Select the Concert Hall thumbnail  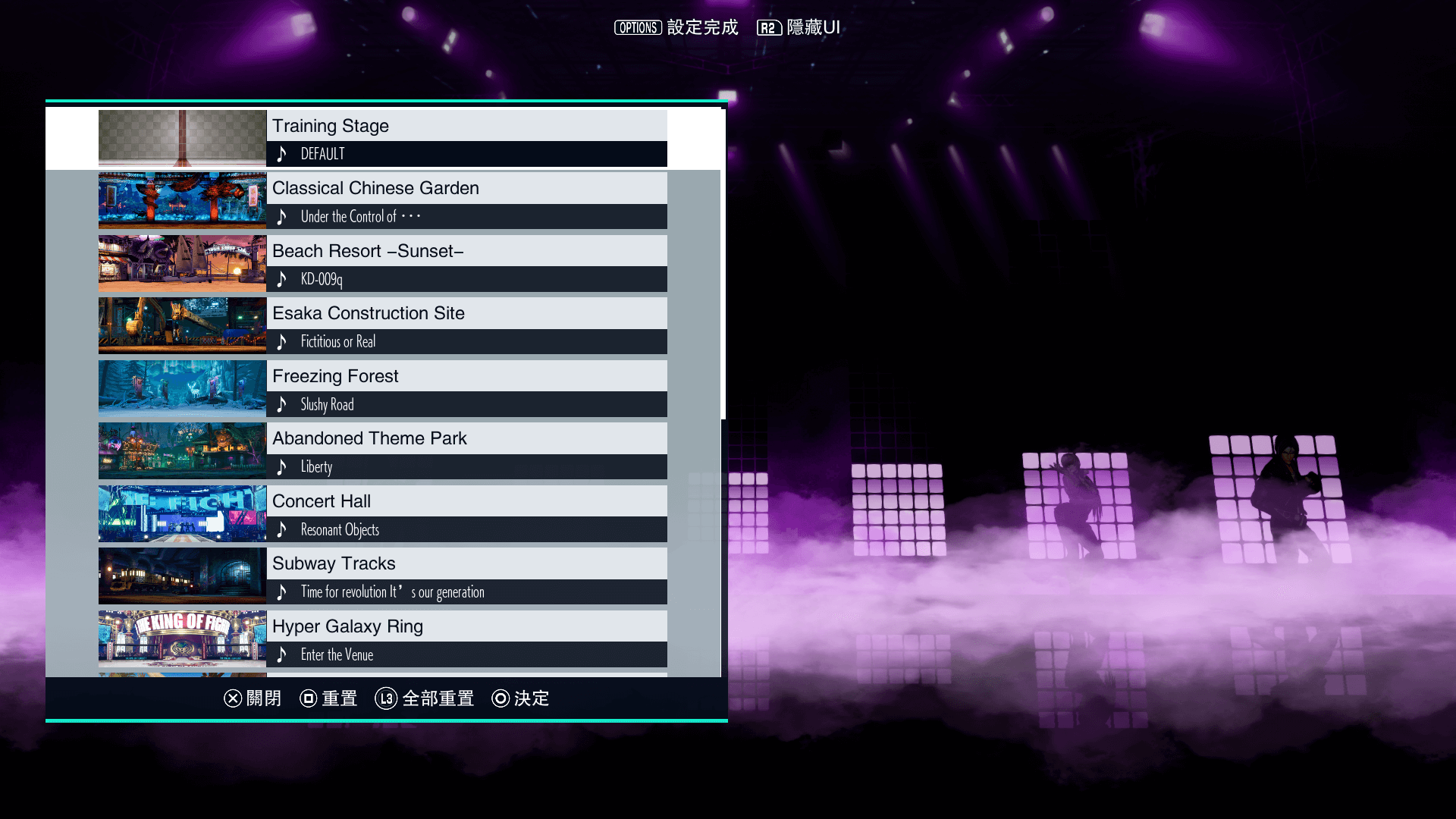tap(183, 513)
